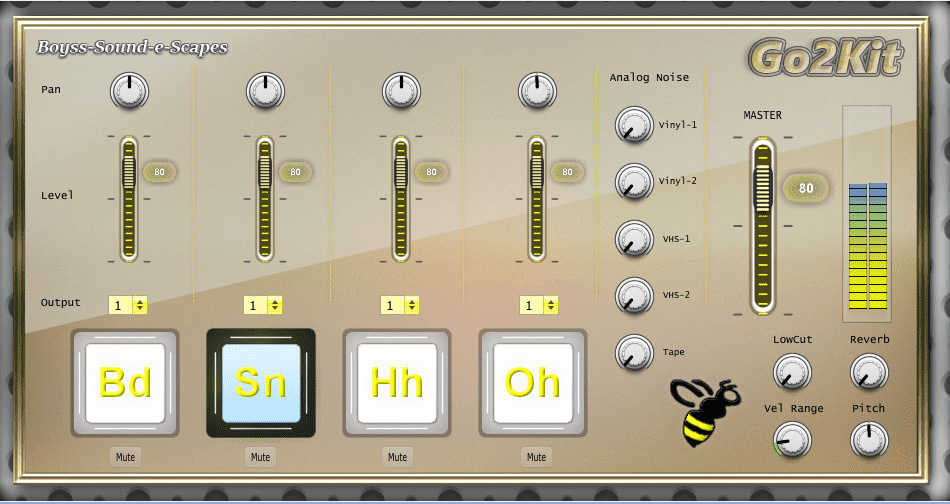Adjust the Vinyl-2 noise knob

coord(634,181)
